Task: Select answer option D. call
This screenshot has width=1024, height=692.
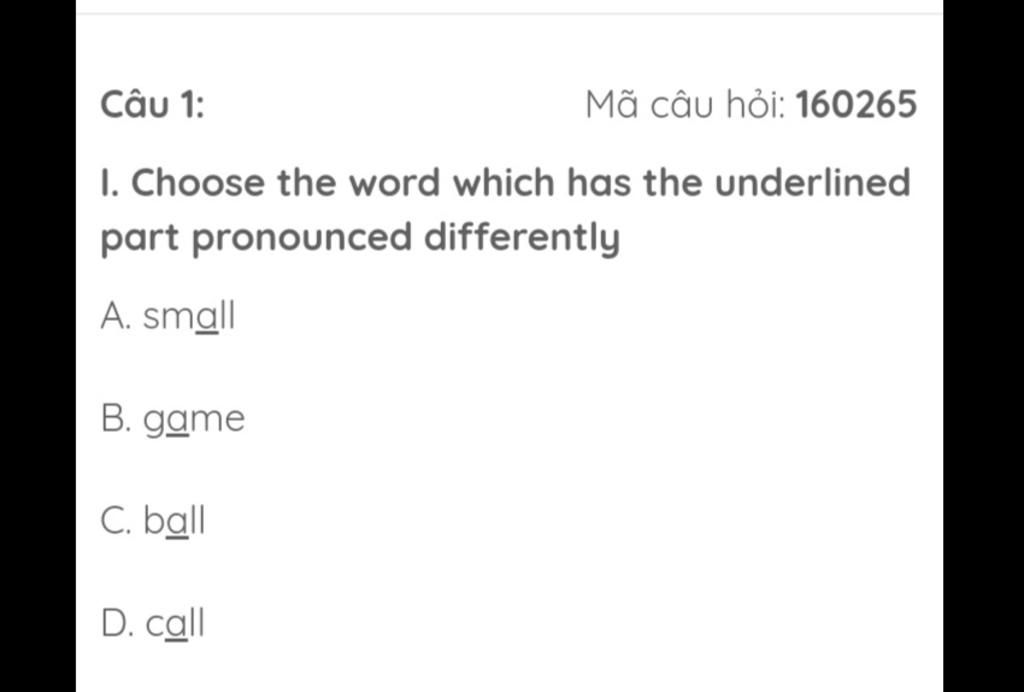Action: 153,623
